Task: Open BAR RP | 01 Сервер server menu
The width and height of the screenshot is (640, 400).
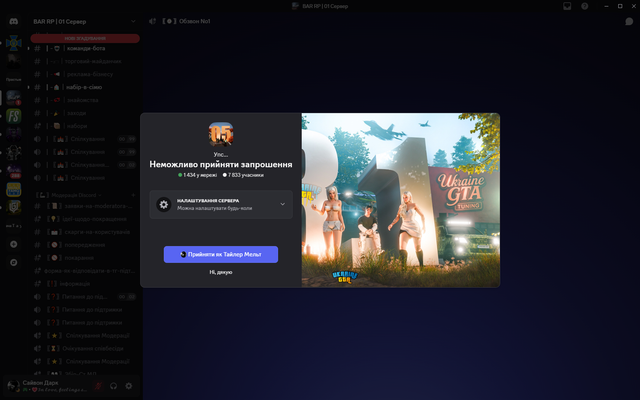Action: (x=84, y=21)
